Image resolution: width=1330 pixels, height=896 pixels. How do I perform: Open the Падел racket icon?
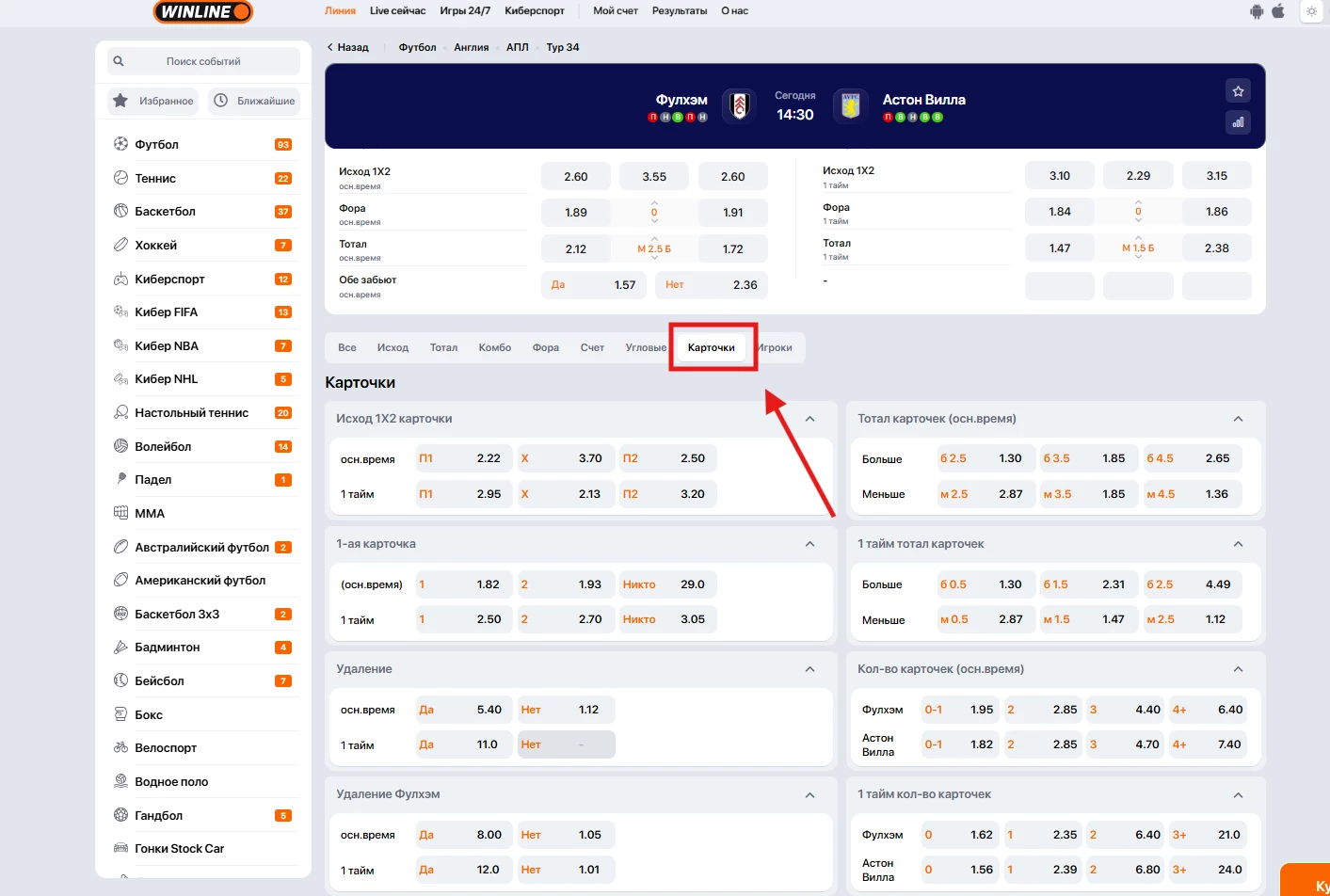pos(120,479)
